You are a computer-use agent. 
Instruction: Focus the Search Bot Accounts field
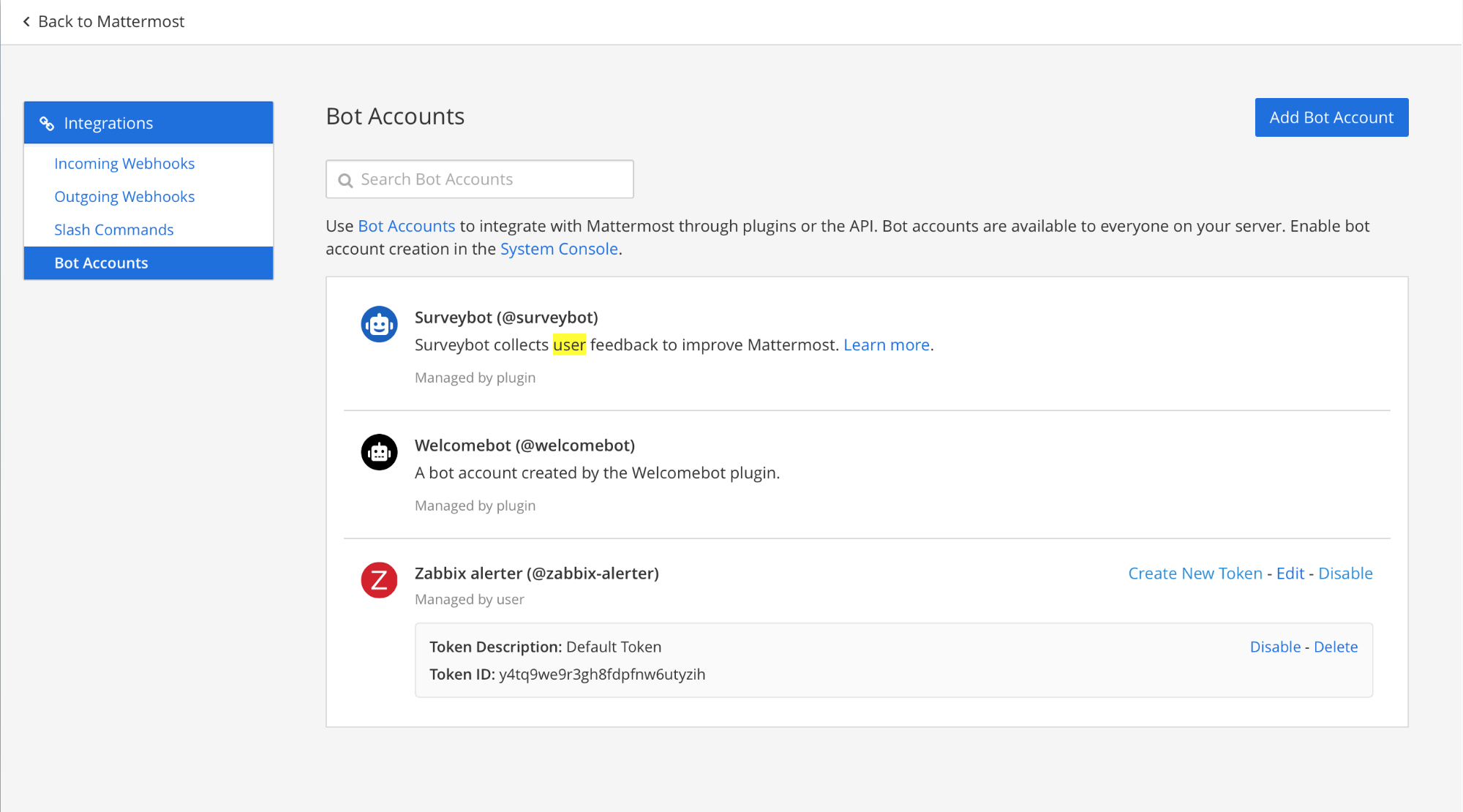tap(490, 180)
